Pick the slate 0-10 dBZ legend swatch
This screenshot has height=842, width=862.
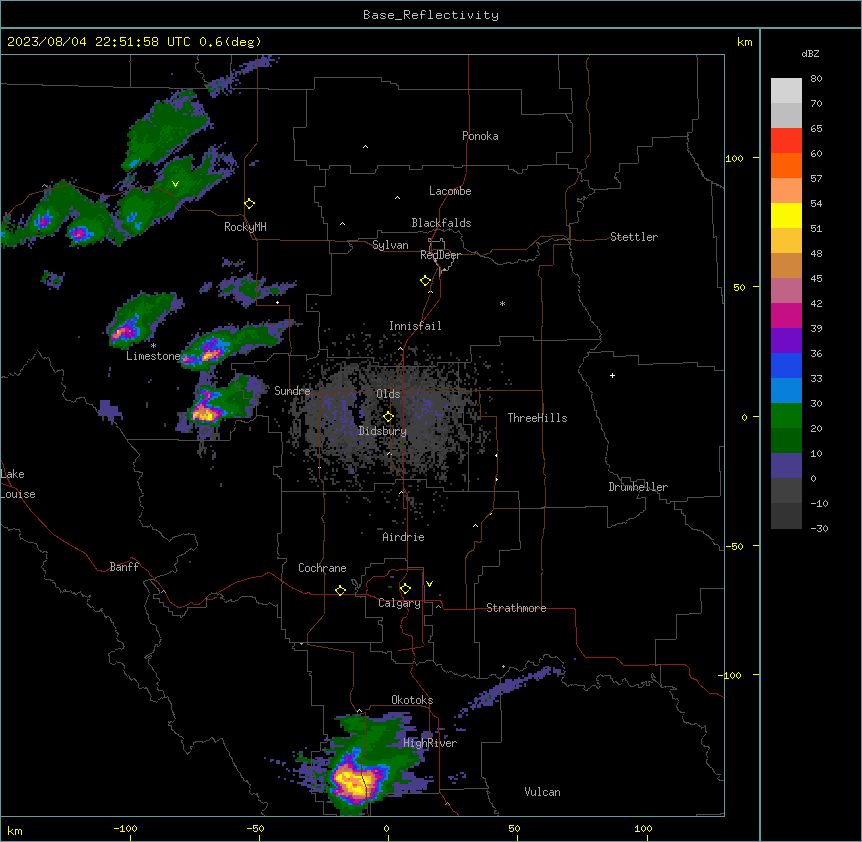[x=786, y=466]
